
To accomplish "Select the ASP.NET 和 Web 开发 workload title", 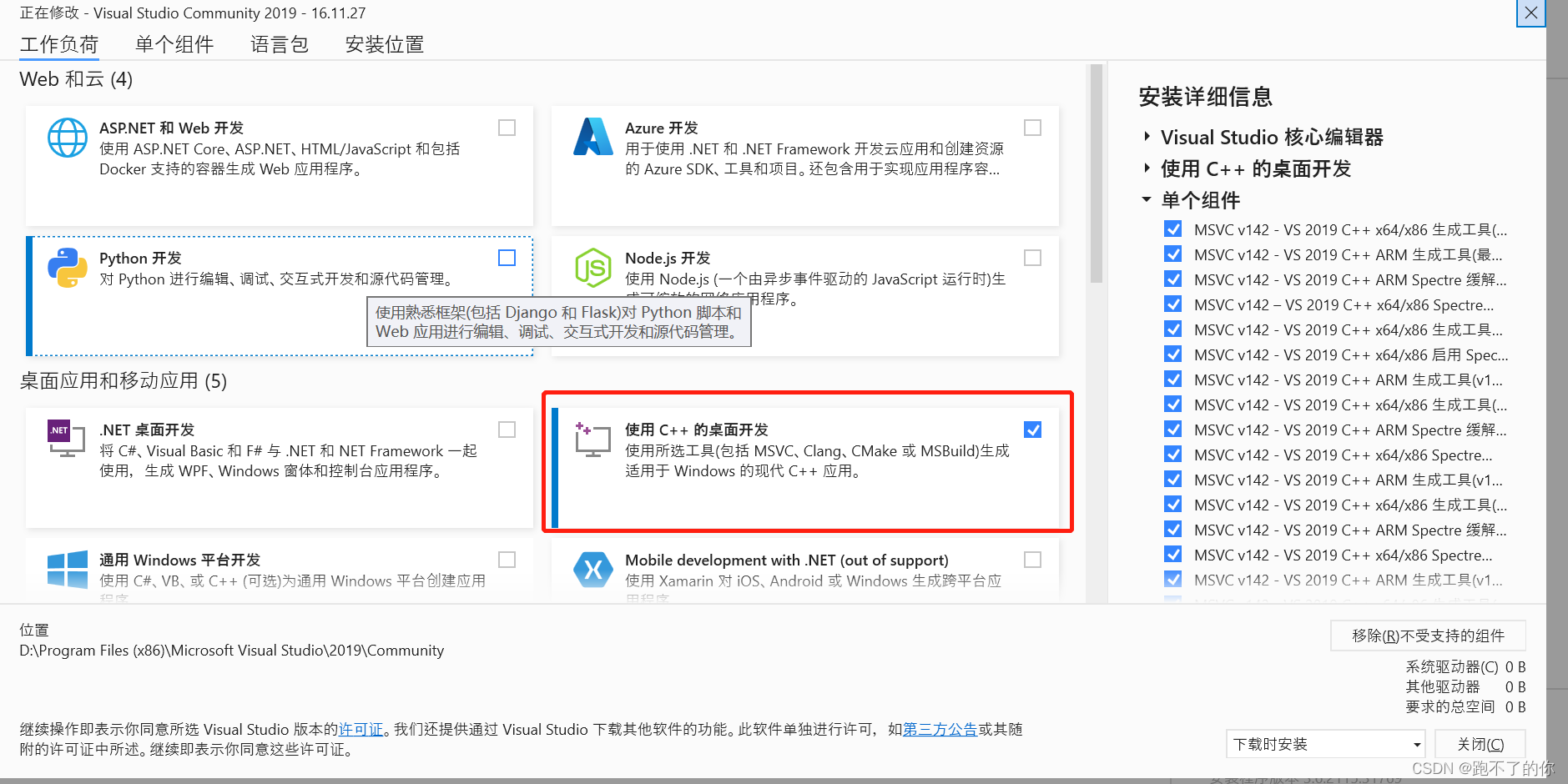I will [171, 128].
